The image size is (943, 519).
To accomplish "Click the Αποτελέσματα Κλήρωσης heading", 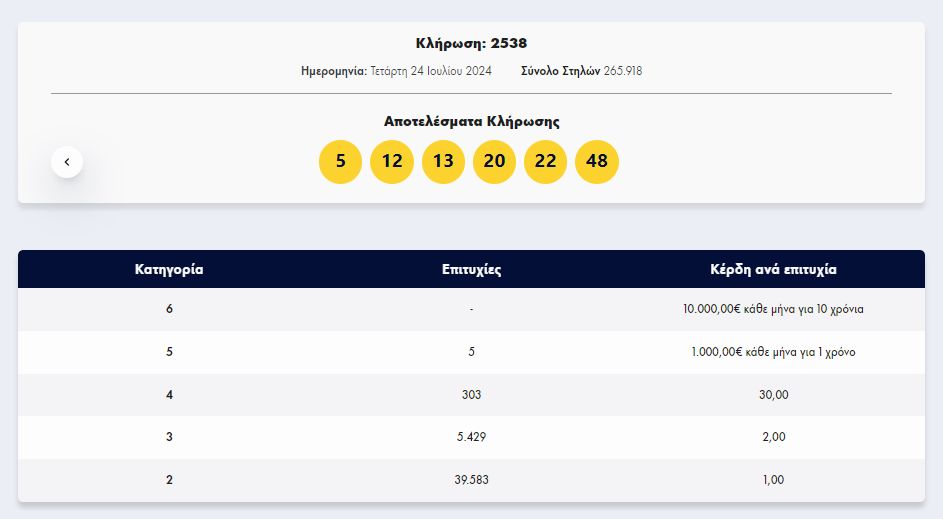I will pos(472,121).
